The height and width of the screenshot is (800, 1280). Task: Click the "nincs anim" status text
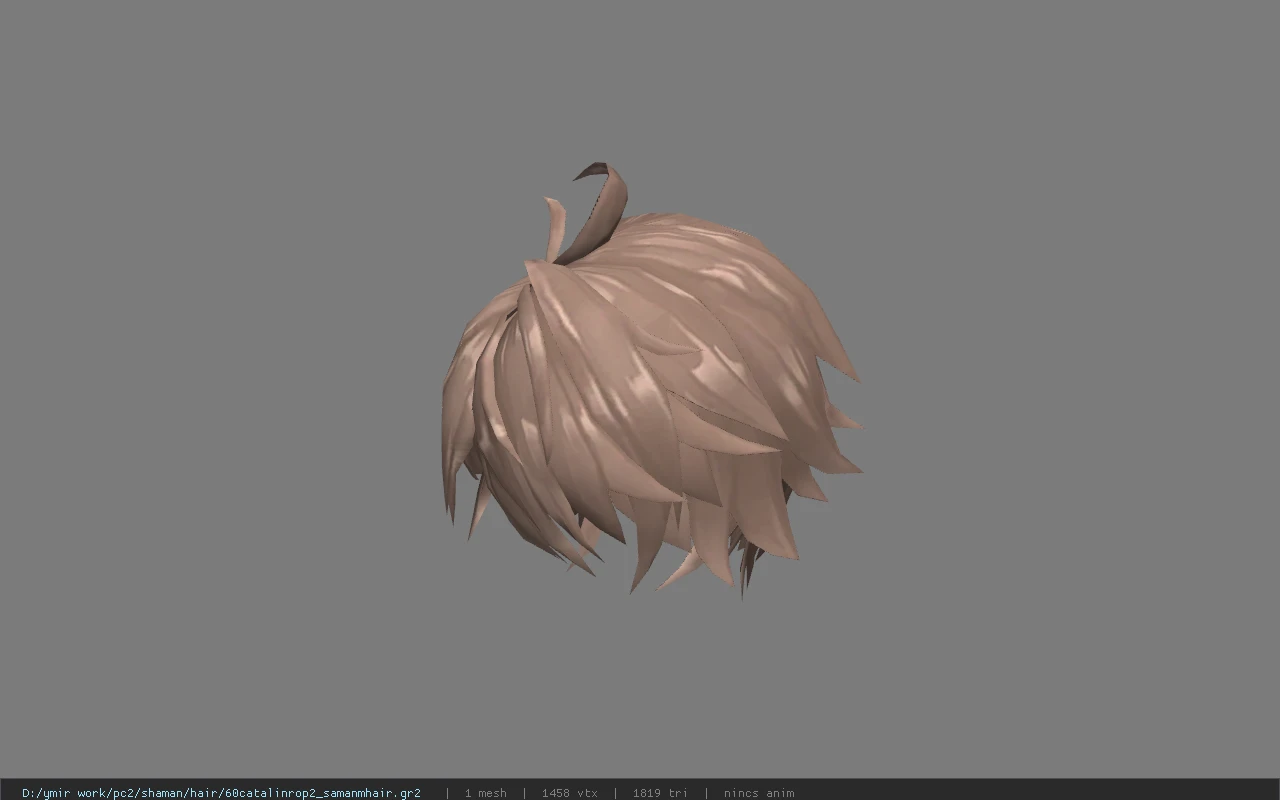[x=759, y=793]
